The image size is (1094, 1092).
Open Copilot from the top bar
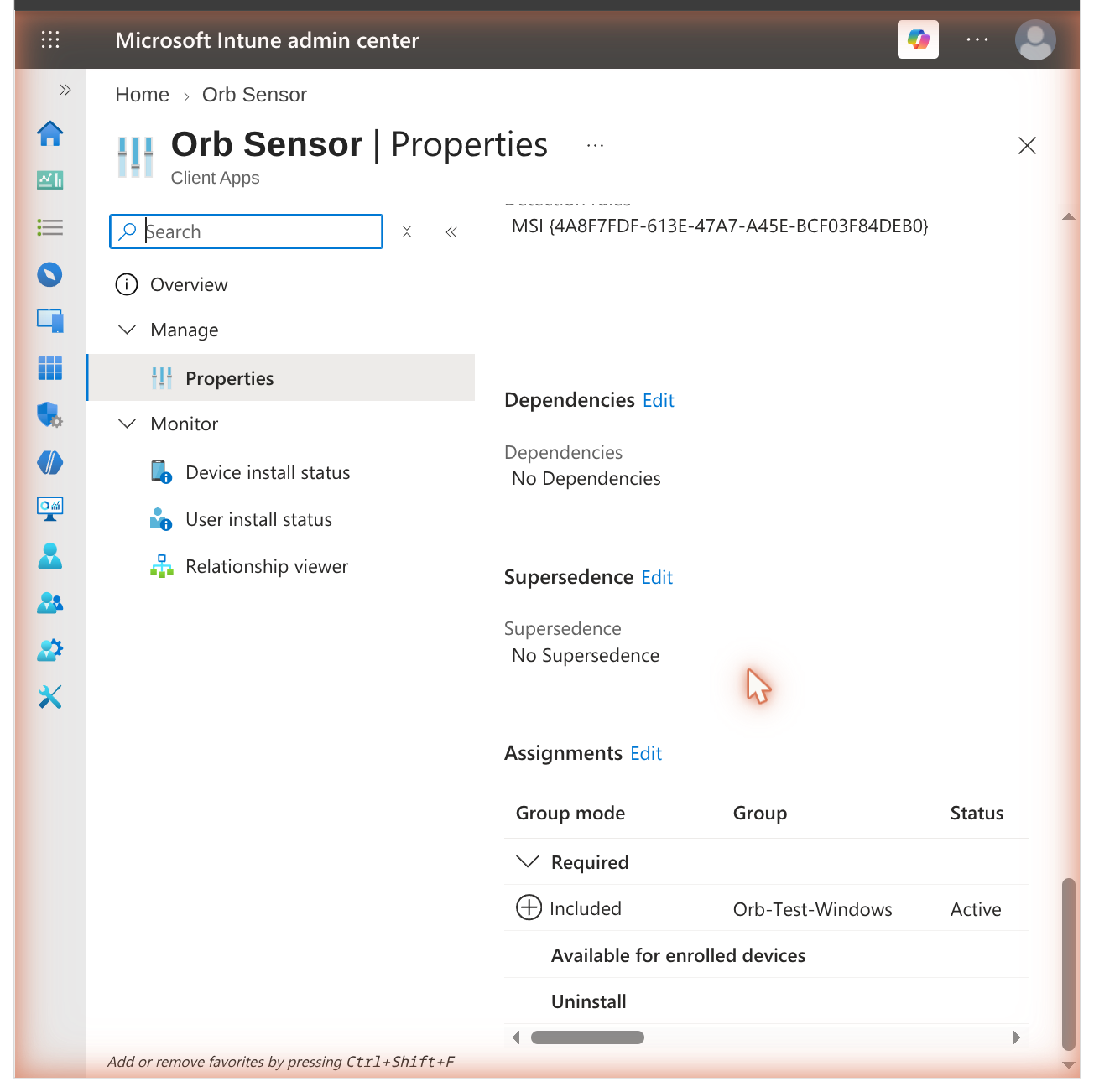point(918,39)
